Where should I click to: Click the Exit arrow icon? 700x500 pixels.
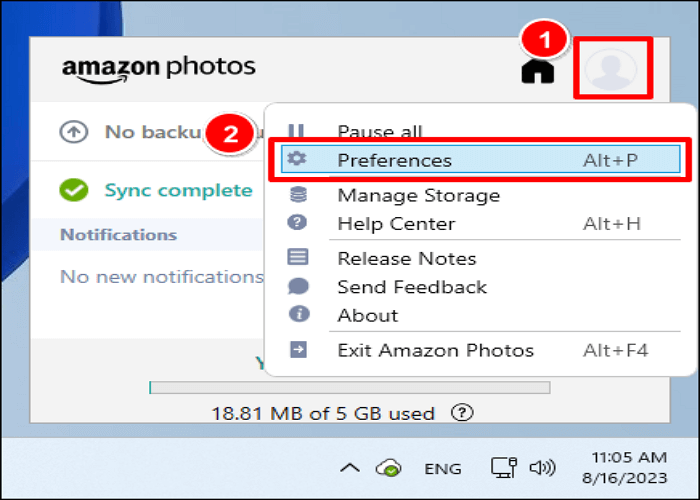[x=298, y=350]
